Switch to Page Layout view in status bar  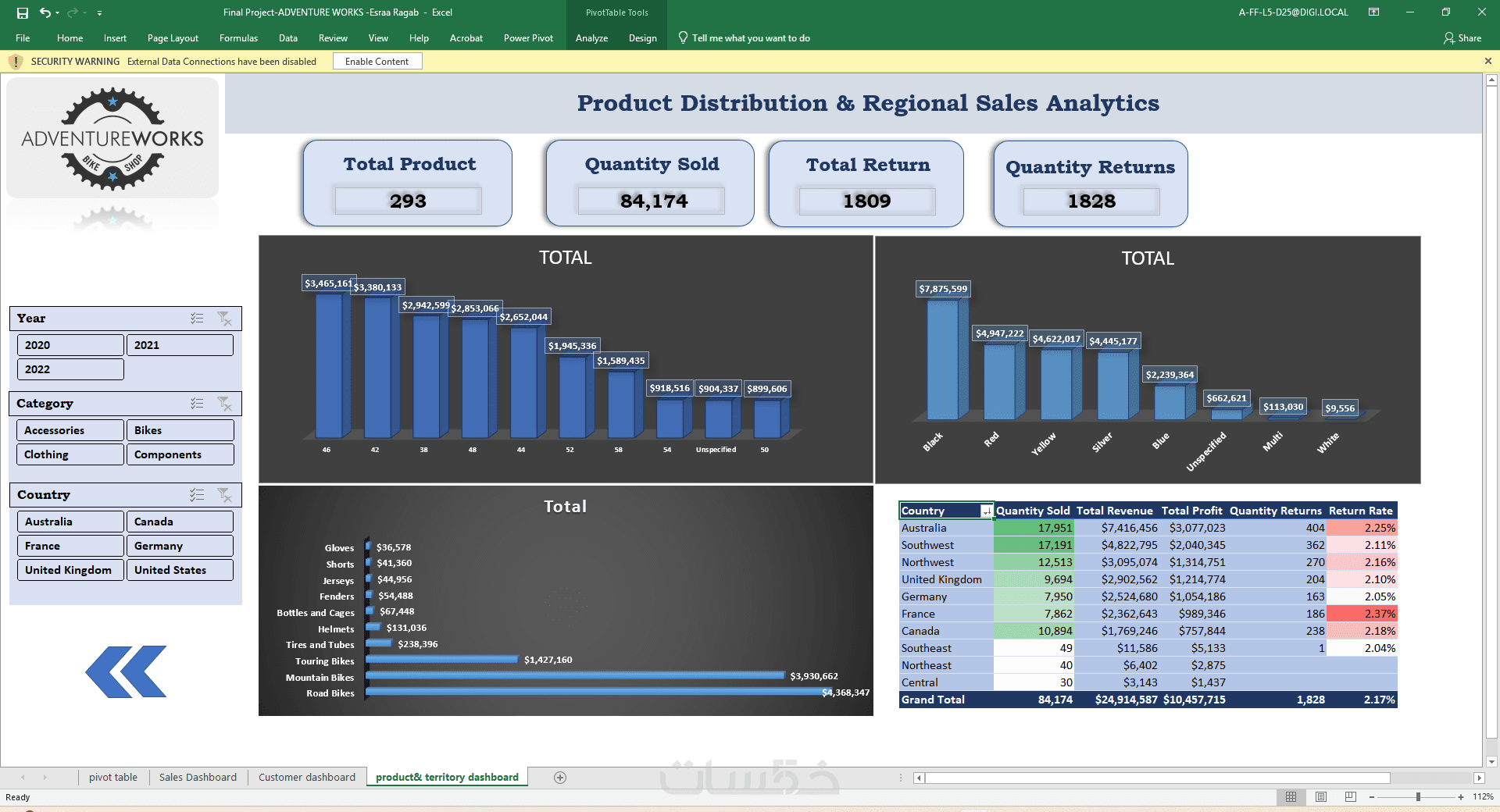click(1321, 796)
